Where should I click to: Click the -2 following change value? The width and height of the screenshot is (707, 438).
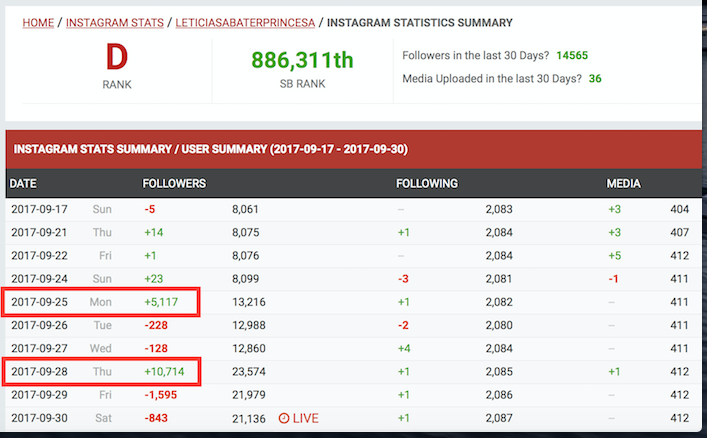(x=403, y=325)
